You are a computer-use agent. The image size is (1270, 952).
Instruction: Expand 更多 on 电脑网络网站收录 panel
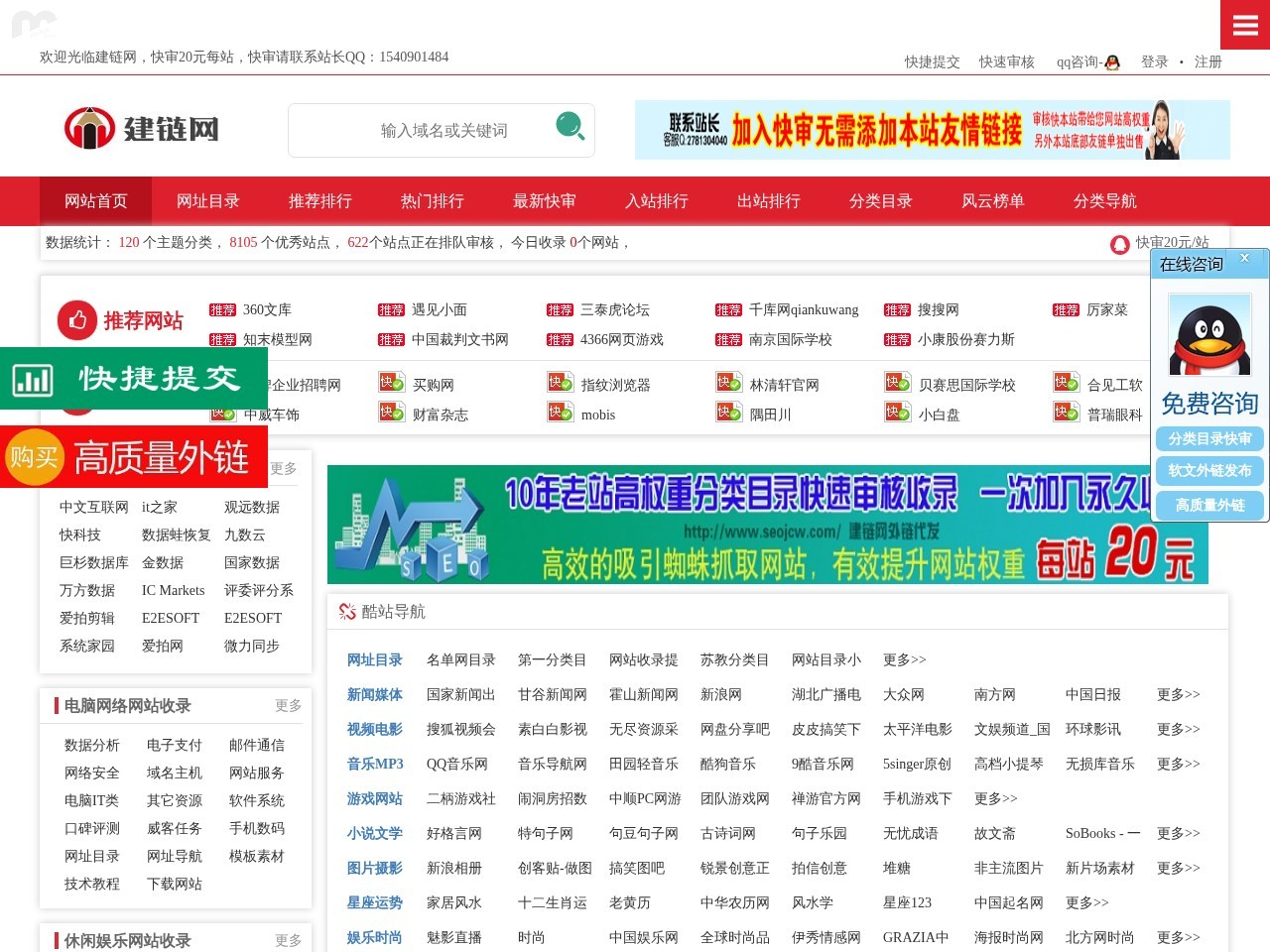(x=288, y=706)
